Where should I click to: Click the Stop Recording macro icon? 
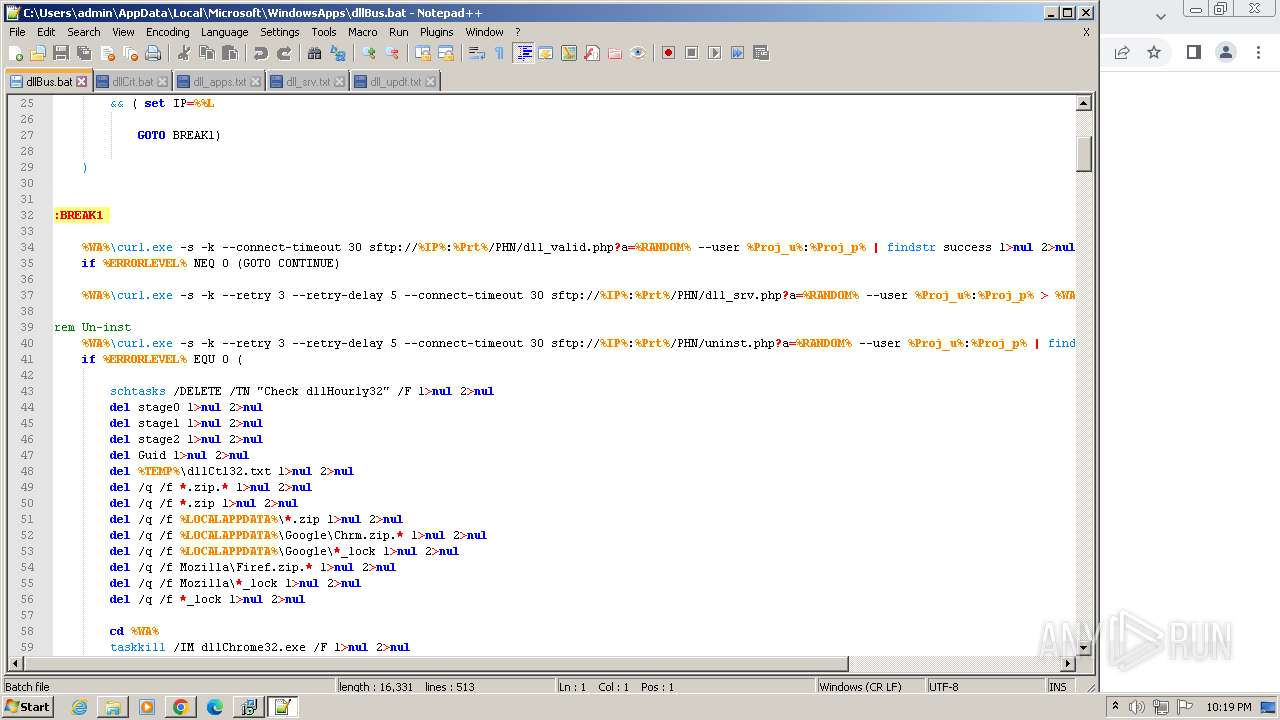(691, 53)
